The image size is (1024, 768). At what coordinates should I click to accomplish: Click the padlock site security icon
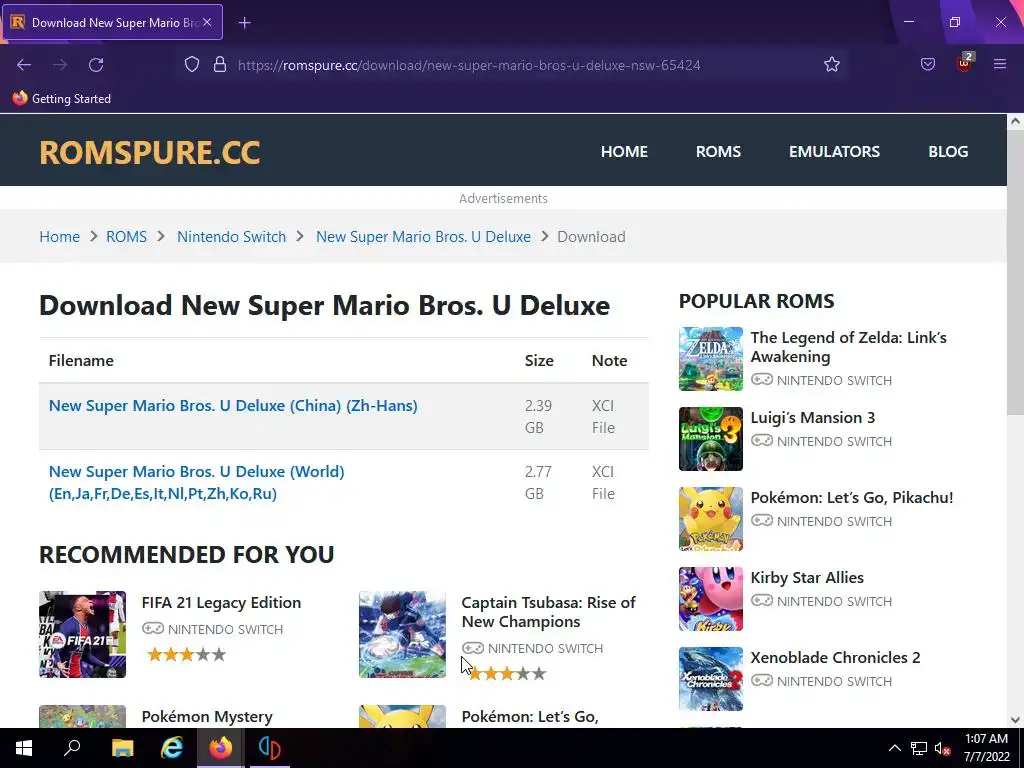tap(220, 65)
